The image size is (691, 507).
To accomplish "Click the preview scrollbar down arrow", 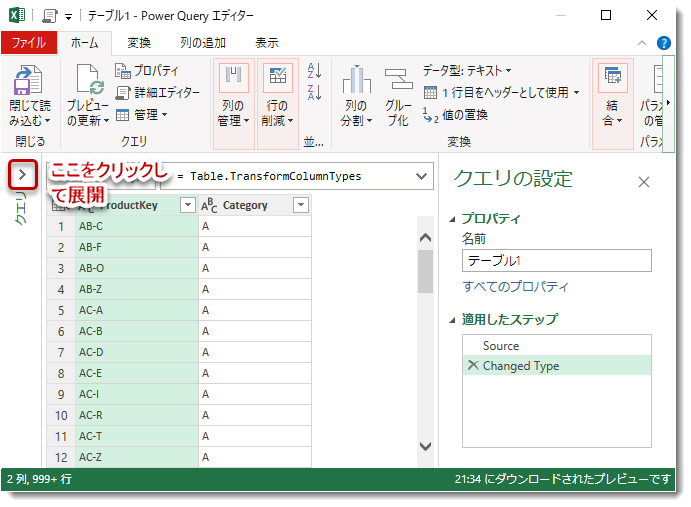I will click(x=425, y=446).
